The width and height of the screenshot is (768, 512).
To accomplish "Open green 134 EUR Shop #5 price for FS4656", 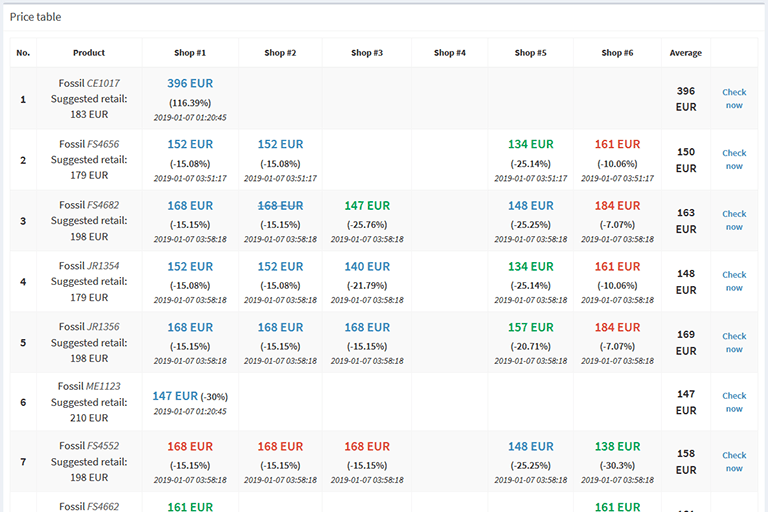I will 530,144.
